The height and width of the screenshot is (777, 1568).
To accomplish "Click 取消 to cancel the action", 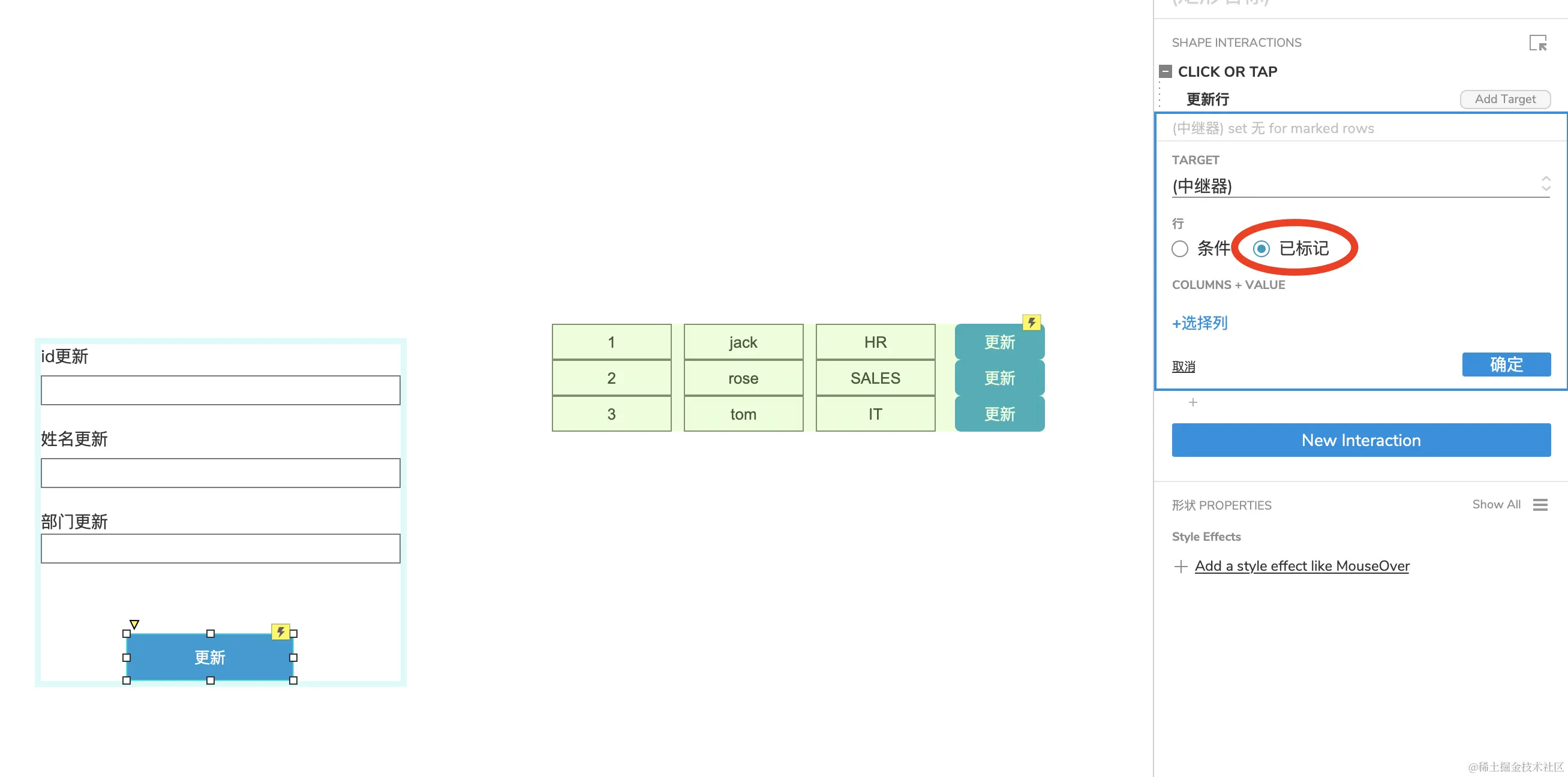I will click(x=1183, y=366).
